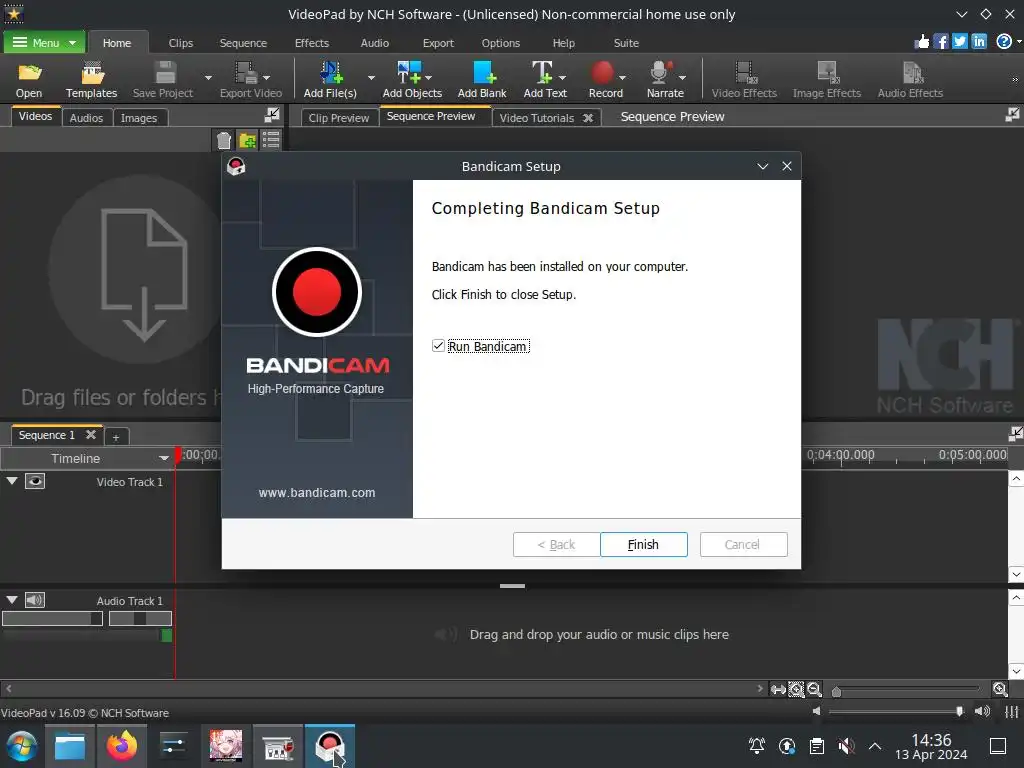Open the Add File(s) dropdown arrow

(371, 78)
